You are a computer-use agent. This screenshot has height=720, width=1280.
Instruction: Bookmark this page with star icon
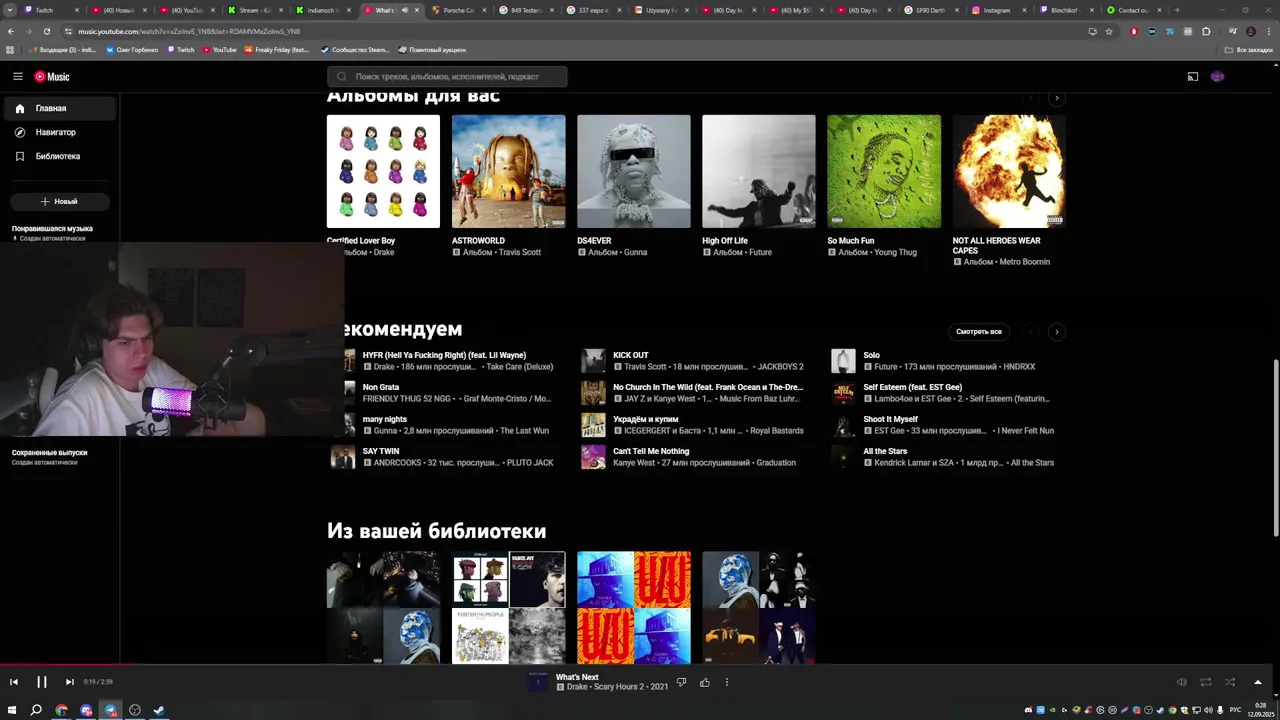(1109, 31)
